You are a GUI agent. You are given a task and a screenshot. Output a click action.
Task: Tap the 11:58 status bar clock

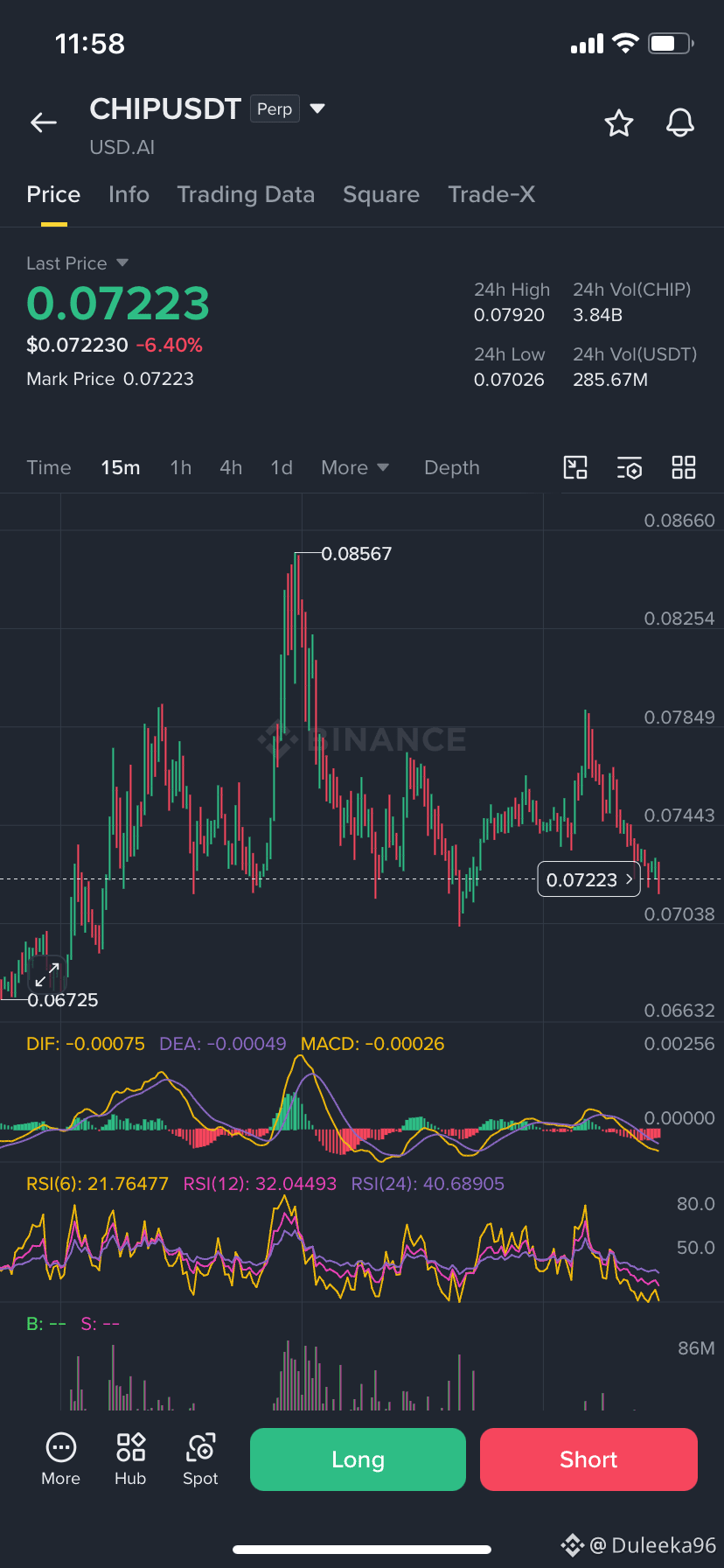click(x=90, y=44)
